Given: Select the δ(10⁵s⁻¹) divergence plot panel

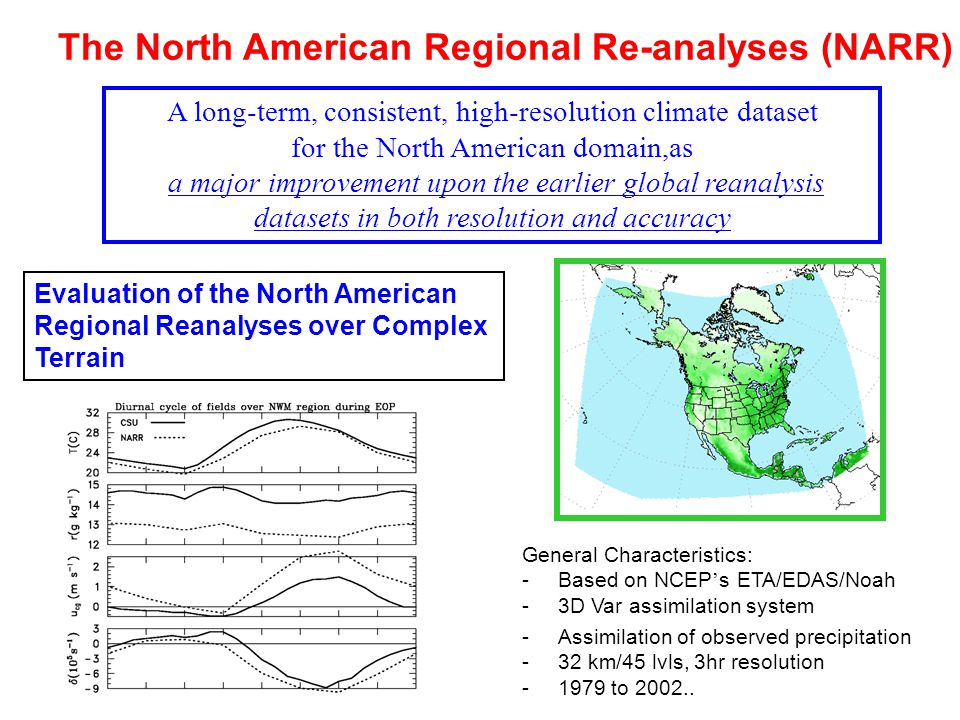Looking at the screenshot, I should point(262,658).
